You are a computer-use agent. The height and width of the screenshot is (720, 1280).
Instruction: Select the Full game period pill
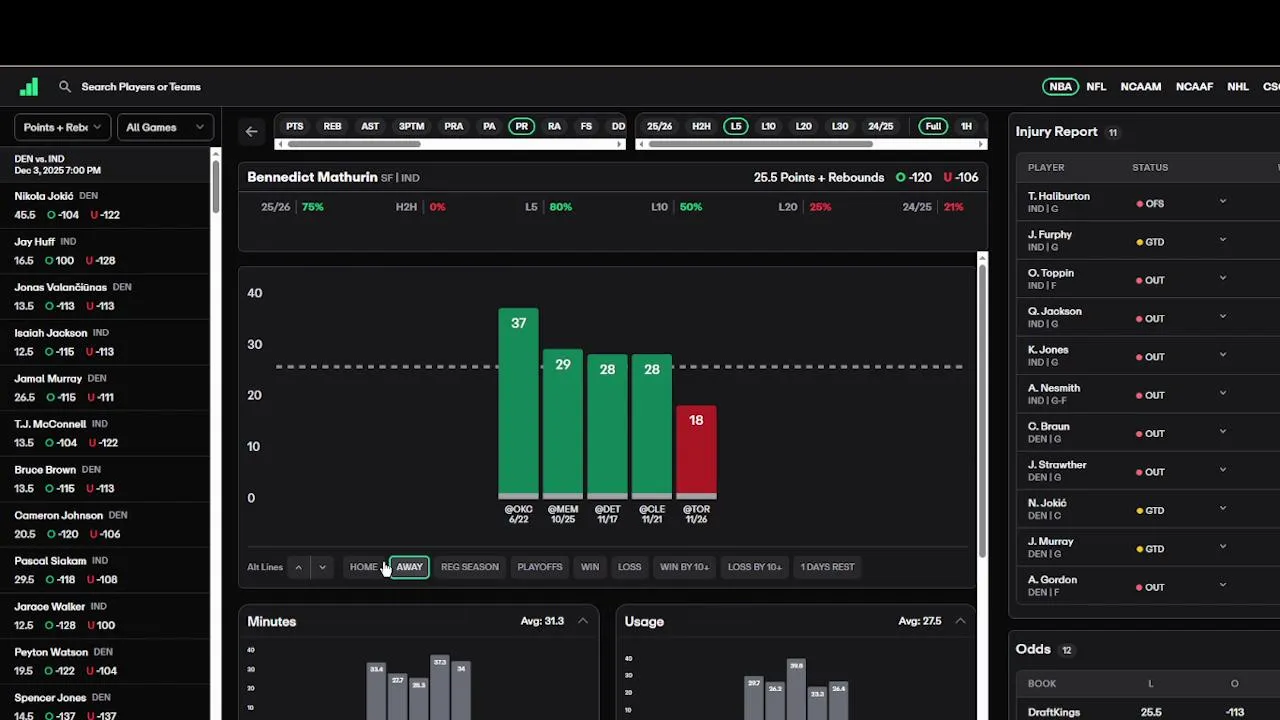pyautogui.click(x=933, y=126)
